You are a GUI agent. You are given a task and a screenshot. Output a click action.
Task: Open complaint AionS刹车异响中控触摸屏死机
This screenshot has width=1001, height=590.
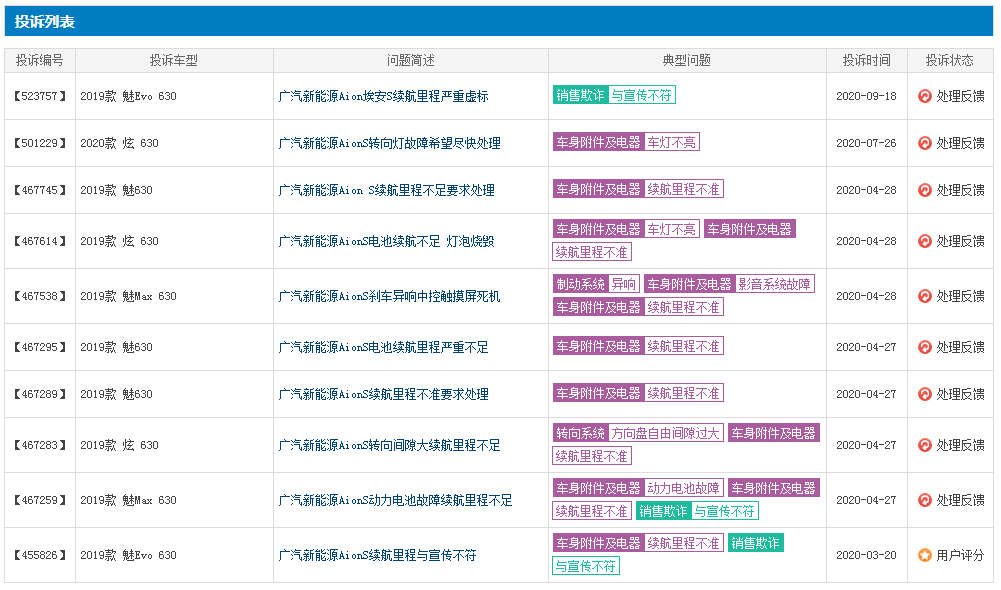click(x=389, y=296)
